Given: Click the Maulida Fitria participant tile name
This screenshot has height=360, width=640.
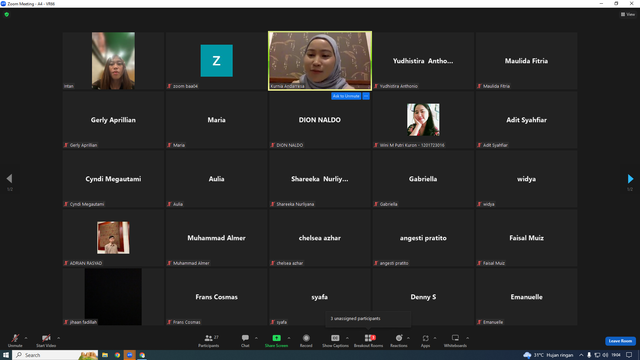Looking at the screenshot, I should point(526,61).
